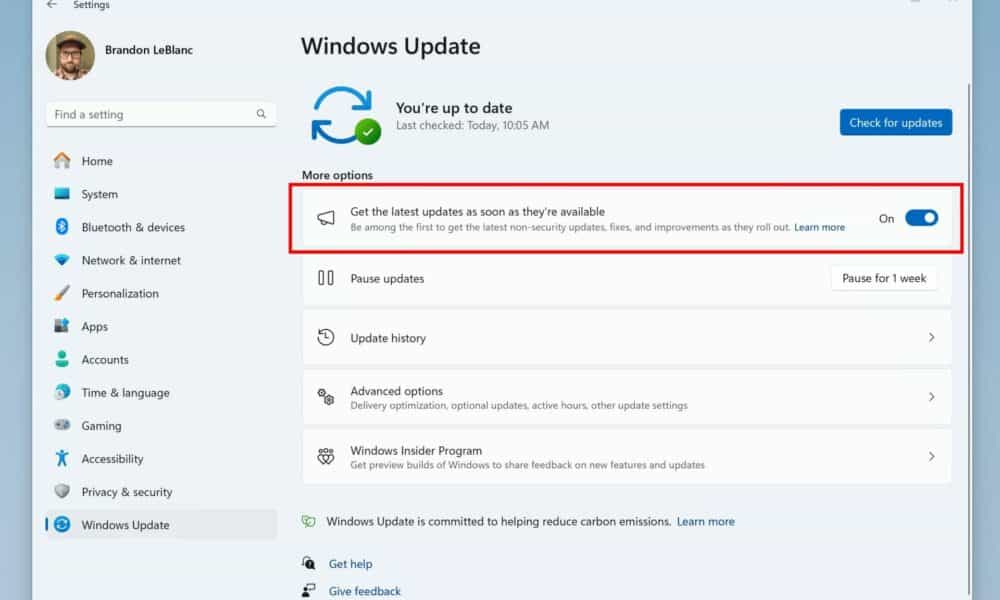The image size is (1000, 600).
Task: Click the Gaming label
Action: point(101,426)
